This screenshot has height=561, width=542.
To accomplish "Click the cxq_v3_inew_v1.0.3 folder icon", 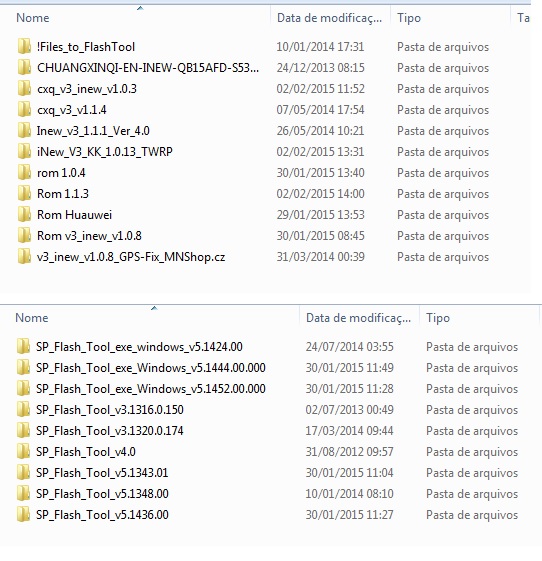I will 24,89.
